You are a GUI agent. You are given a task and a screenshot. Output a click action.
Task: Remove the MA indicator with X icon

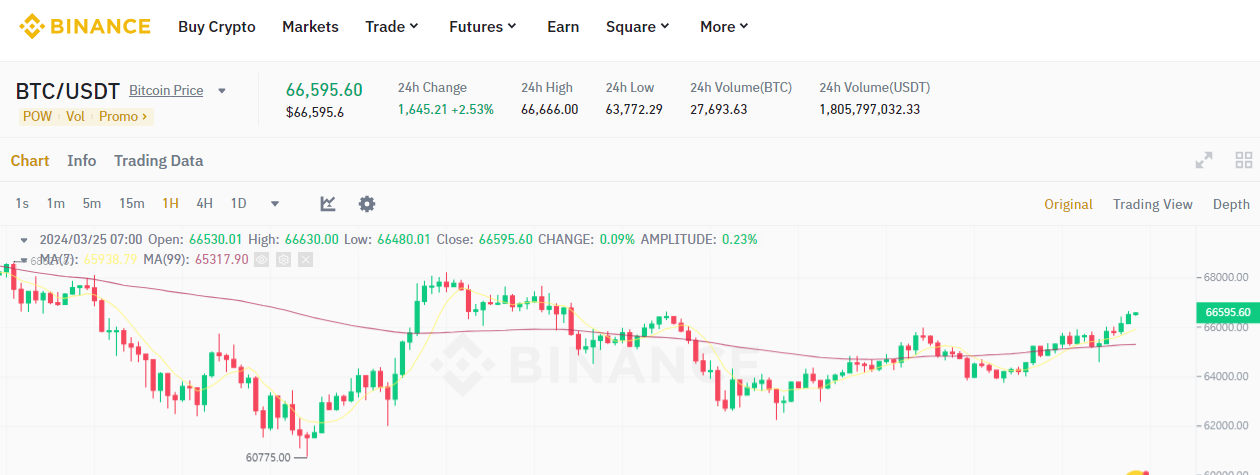305,259
